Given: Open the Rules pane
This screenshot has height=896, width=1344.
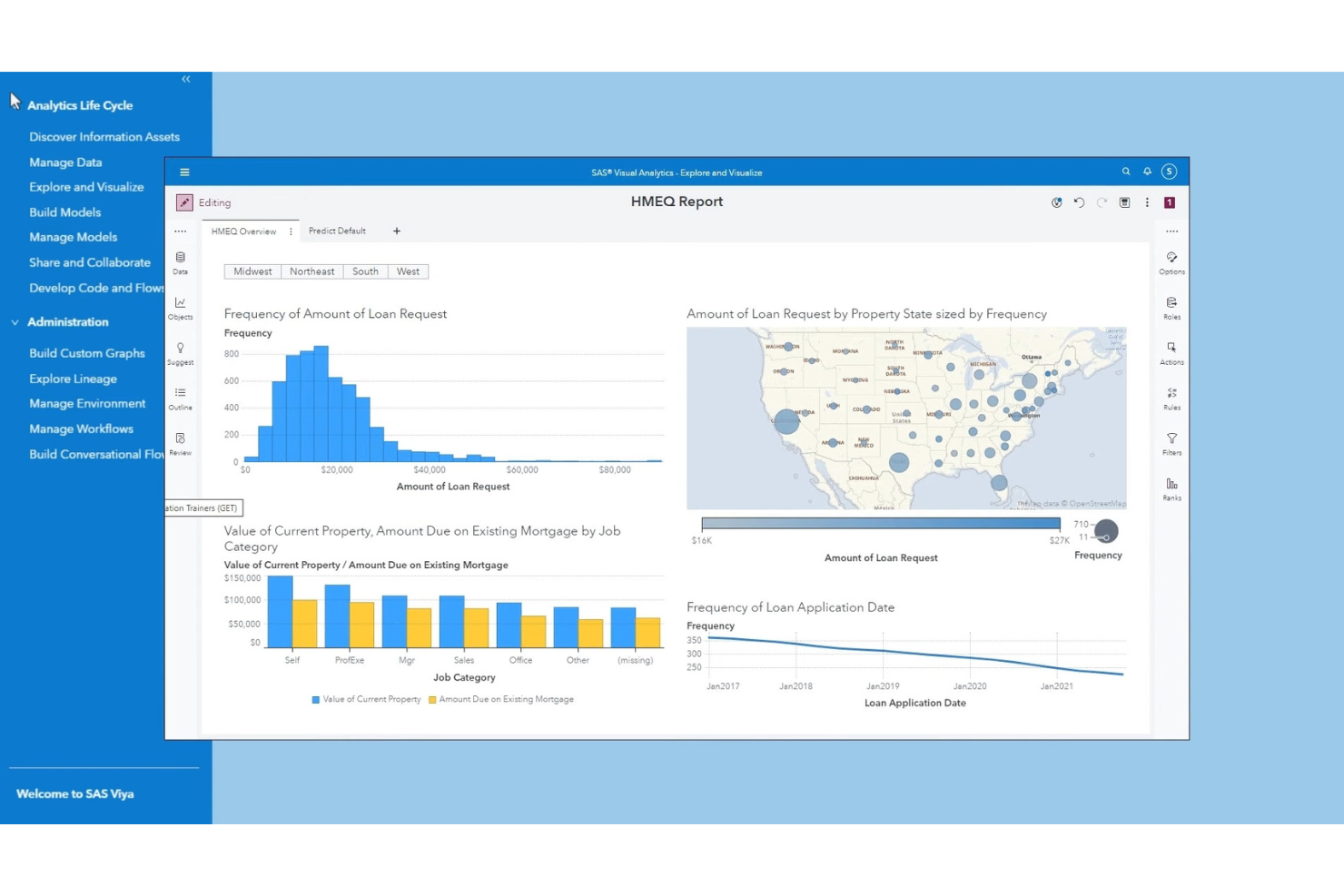Looking at the screenshot, I should 1171,398.
